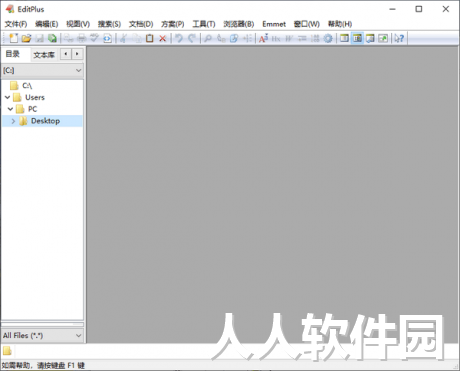Viewport: 460px width, 371px height.
Task: Click the Replace icon beside the magnifier
Action: tap(221, 38)
